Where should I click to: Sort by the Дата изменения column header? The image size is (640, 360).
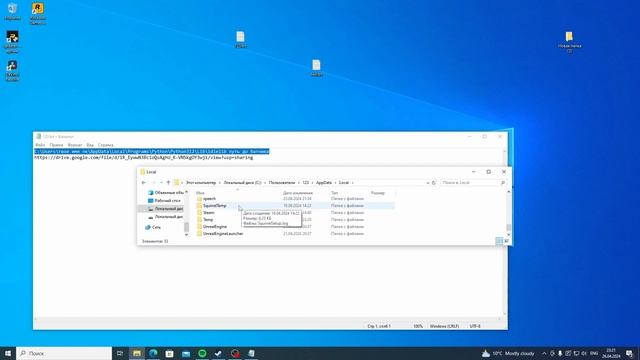pyautogui.click(x=298, y=193)
